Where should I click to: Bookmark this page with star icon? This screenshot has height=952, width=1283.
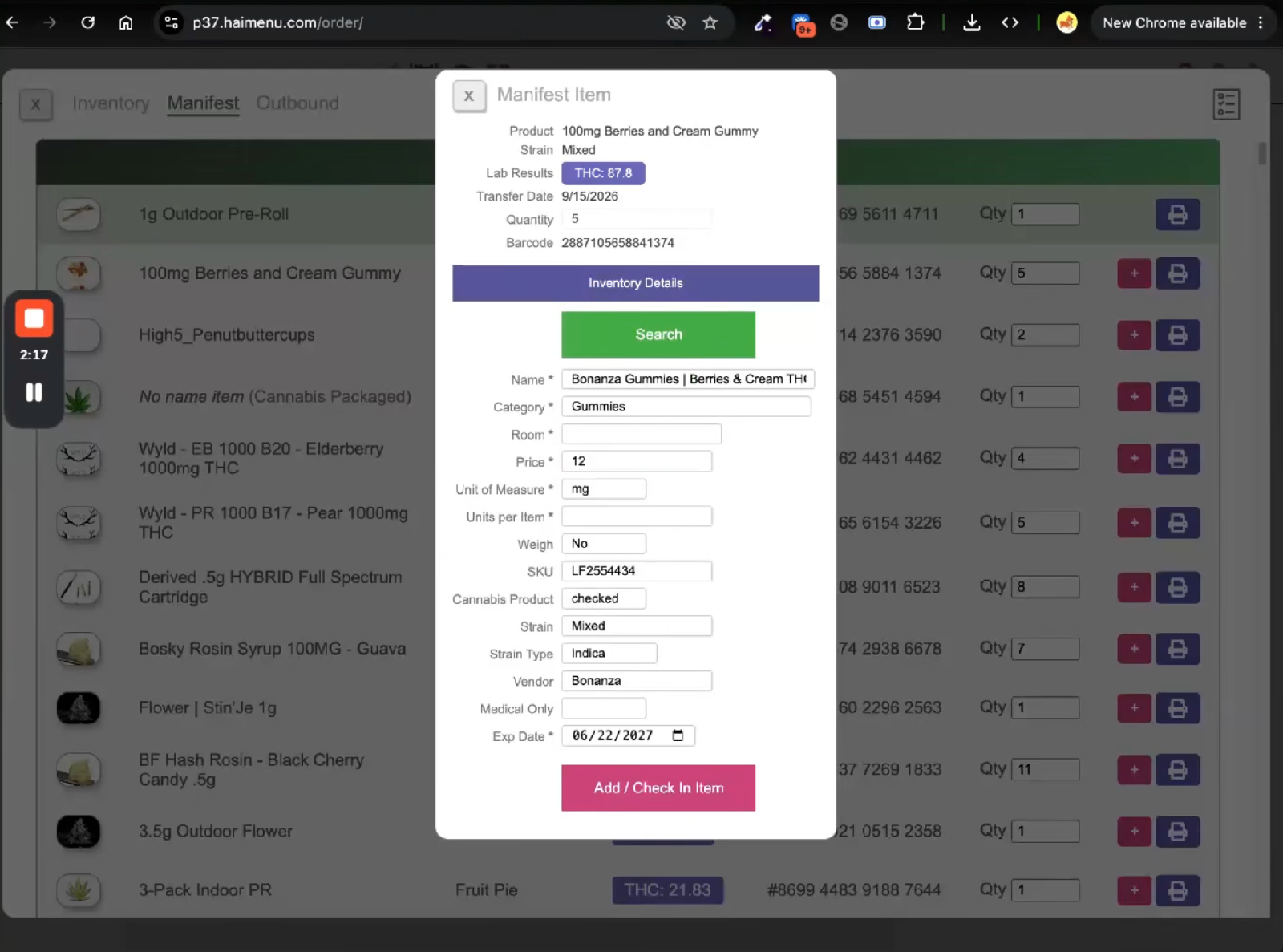[x=710, y=22]
